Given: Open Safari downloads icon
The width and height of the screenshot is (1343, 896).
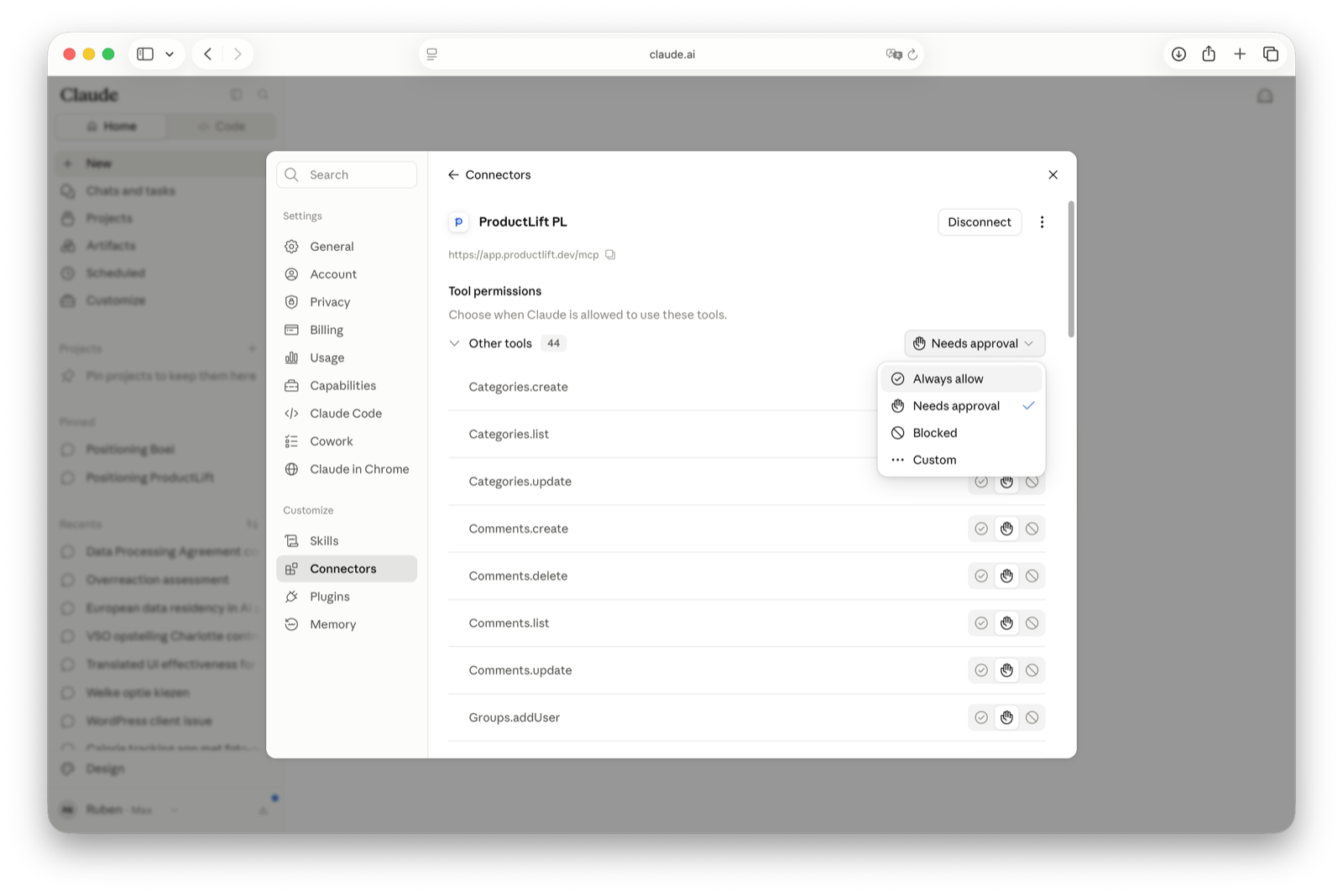Looking at the screenshot, I should click(1178, 54).
